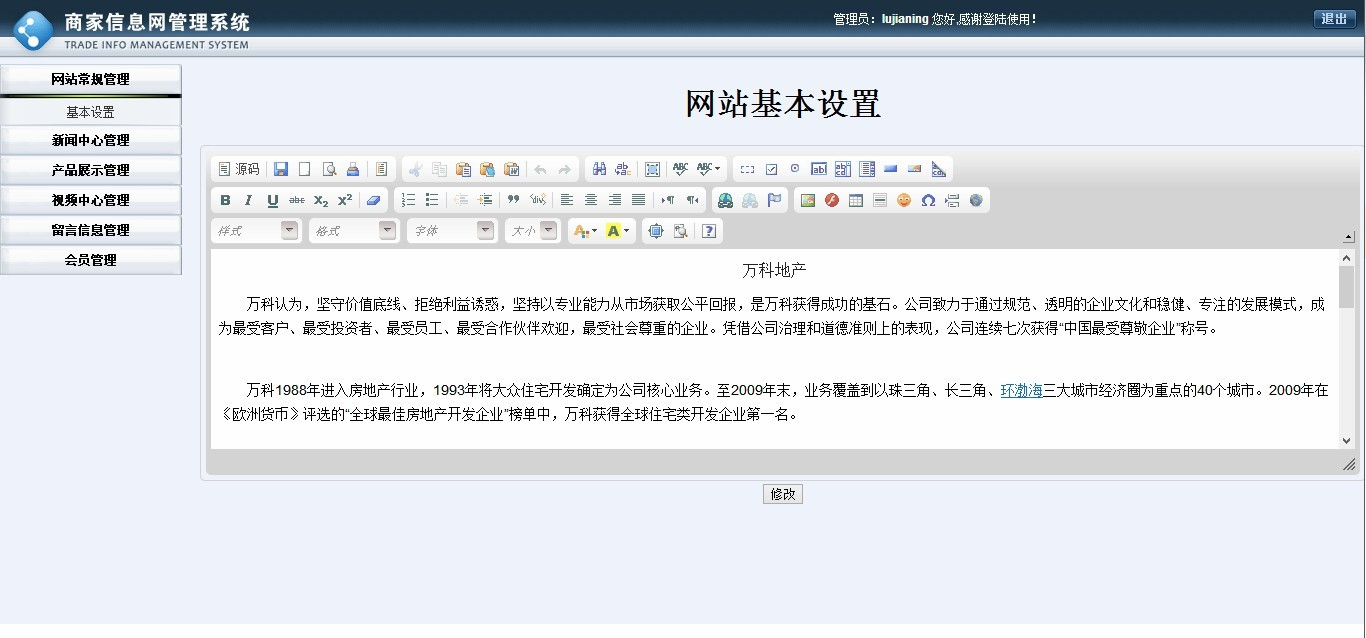1366x638 pixels.
Task: Click the Remove Format eraser icon
Action: 373,200
